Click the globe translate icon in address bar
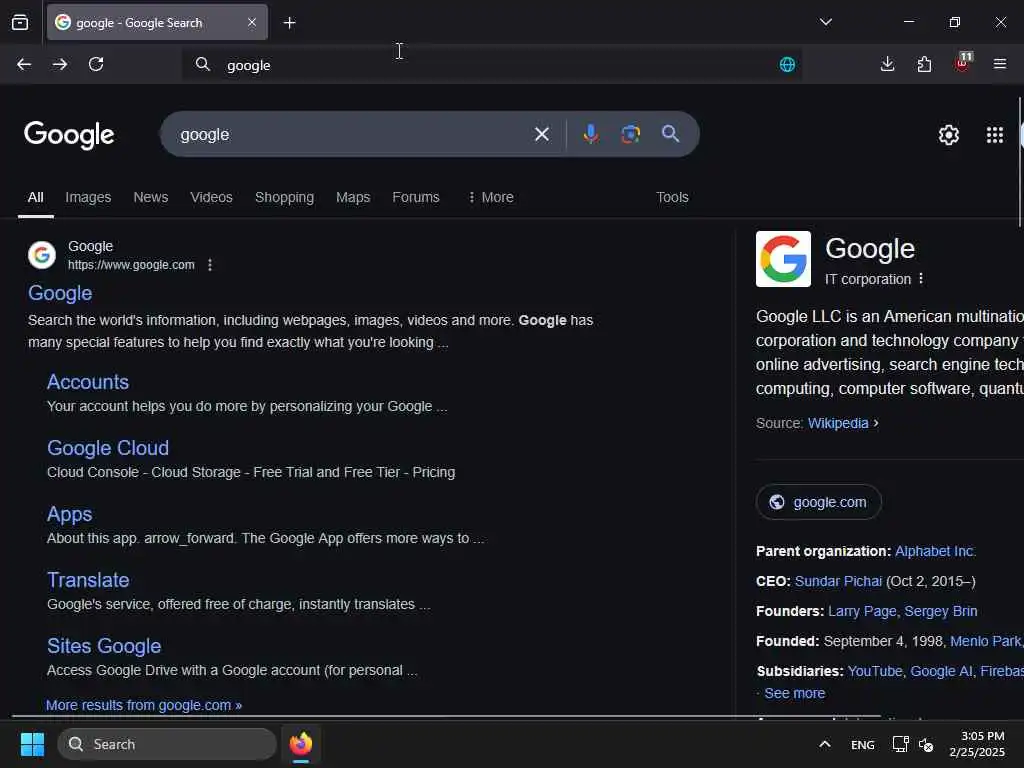The width and height of the screenshot is (1024, 768). click(788, 65)
